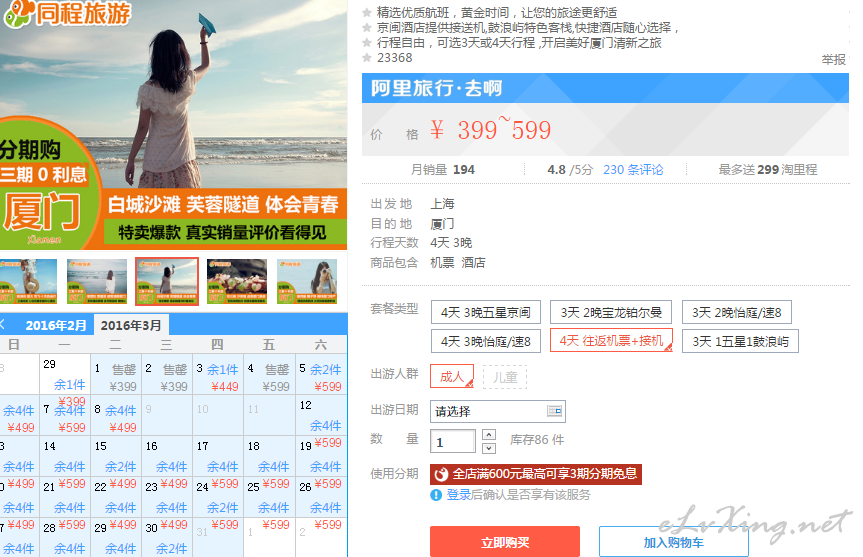Viewport: 863px width, 557px height.
Task: Select fifth thumbnail of girl with camera
Action: point(307,281)
